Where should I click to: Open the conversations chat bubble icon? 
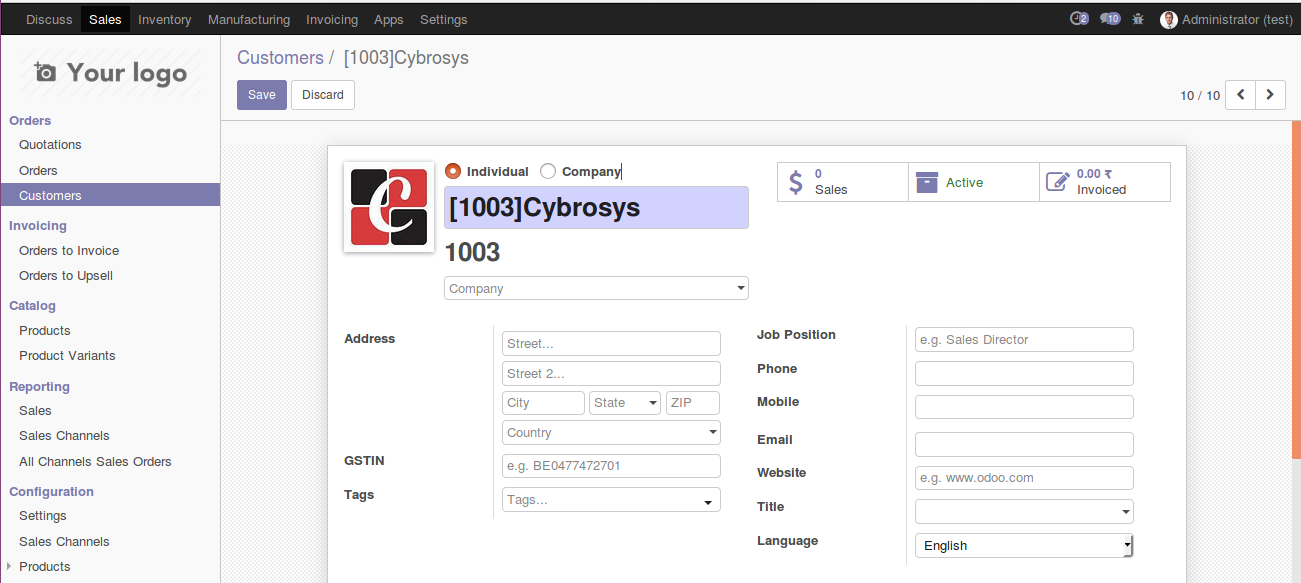(x=1109, y=19)
